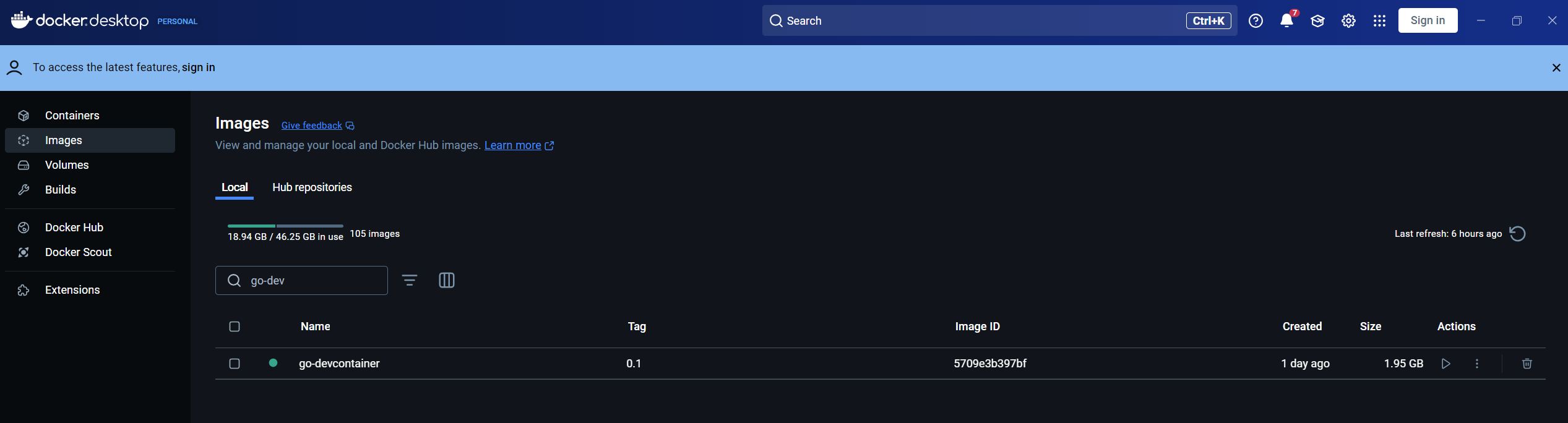This screenshot has width=1568, height=423.
Task: Open more actions for go-devcontainer
Action: click(x=1477, y=364)
